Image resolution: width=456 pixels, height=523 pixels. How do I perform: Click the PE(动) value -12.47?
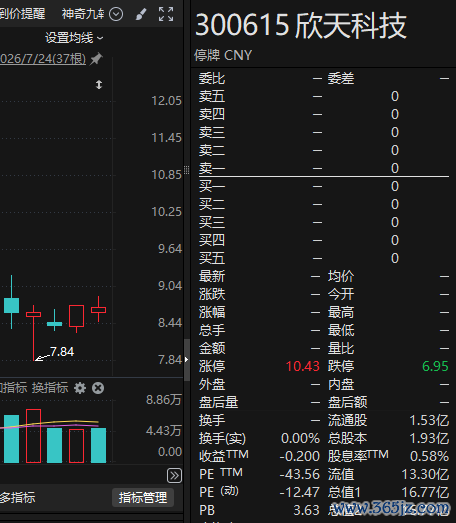click(300, 492)
